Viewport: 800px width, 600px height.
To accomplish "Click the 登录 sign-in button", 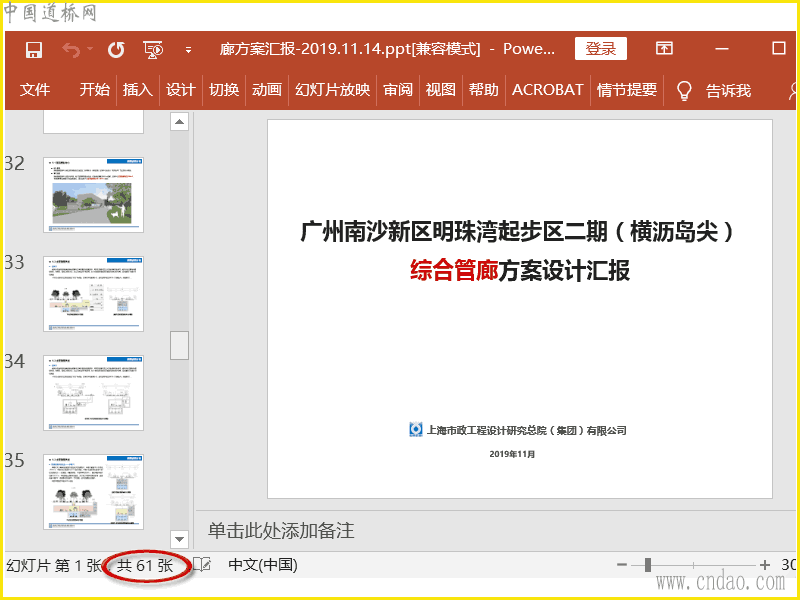I will (x=600, y=49).
